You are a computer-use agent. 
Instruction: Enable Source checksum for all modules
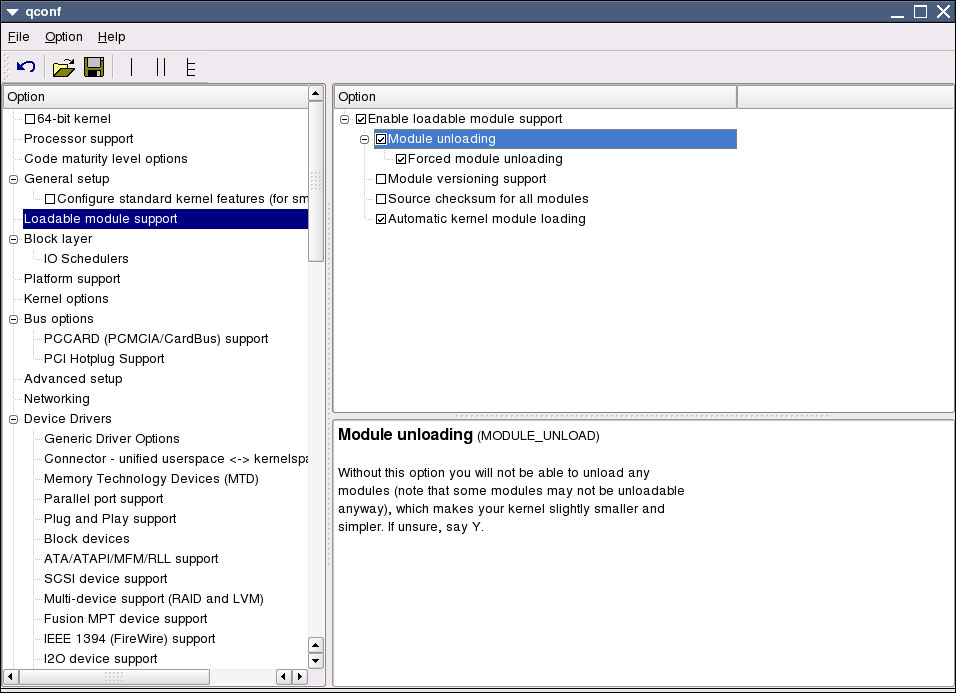(x=381, y=199)
